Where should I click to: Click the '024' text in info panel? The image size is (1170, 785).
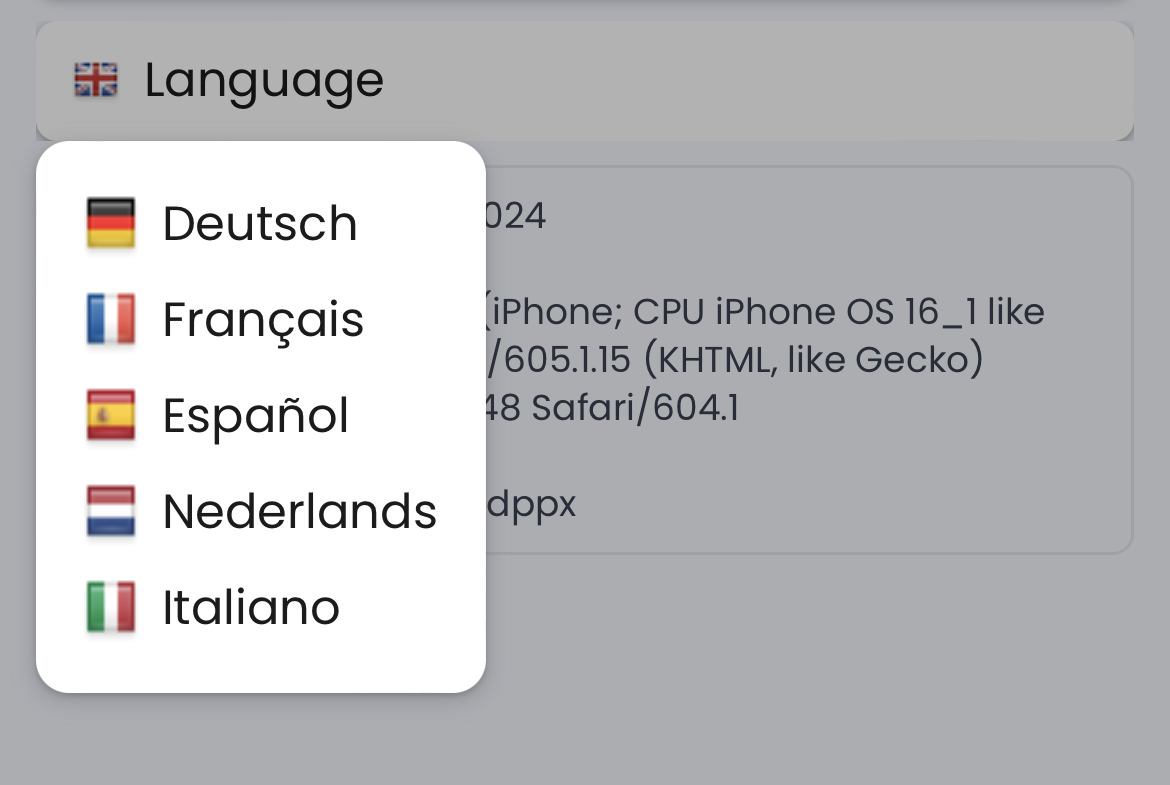click(516, 216)
